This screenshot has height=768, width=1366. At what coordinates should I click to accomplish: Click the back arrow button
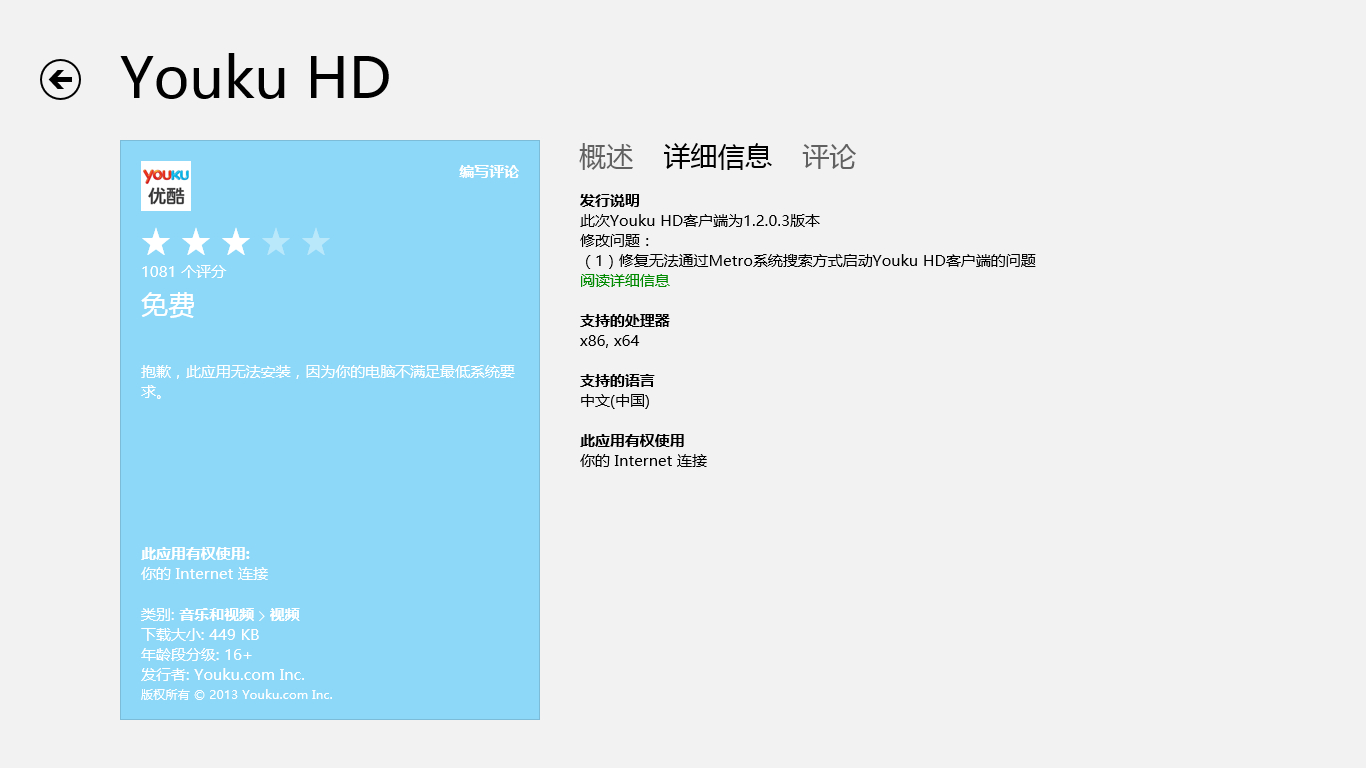pyautogui.click(x=60, y=79)
